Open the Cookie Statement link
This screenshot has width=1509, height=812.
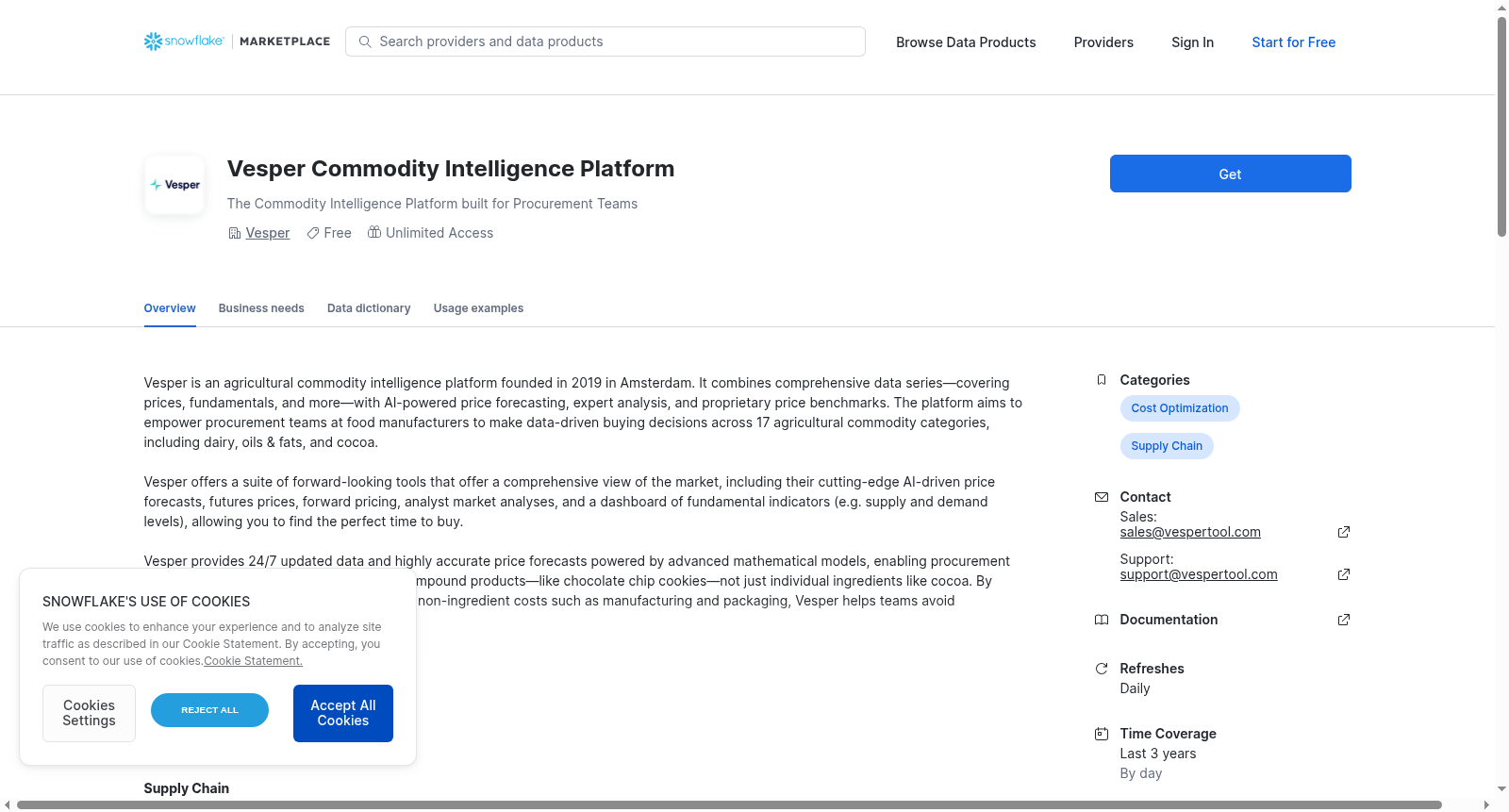253,661
